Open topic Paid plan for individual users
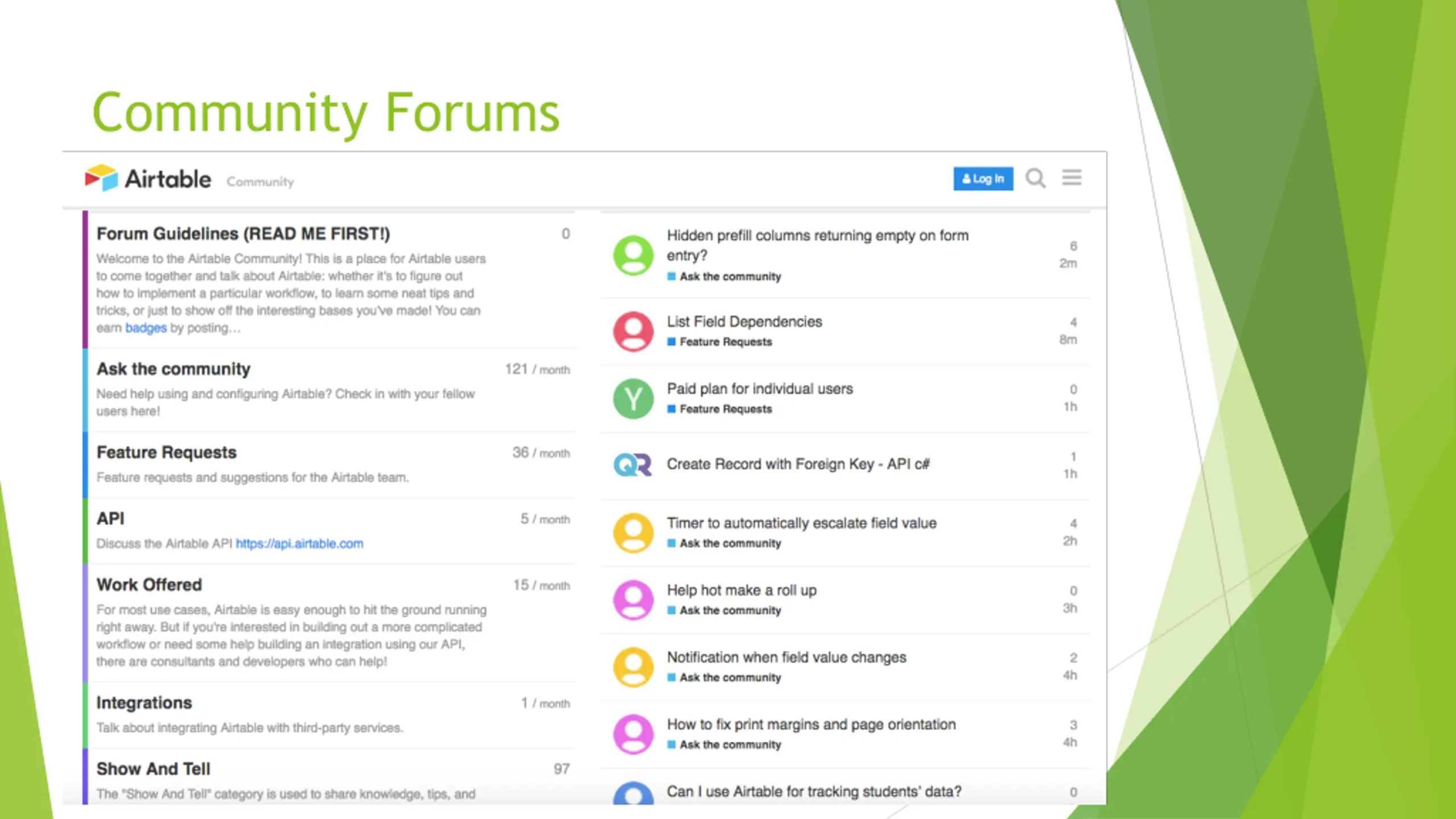Screen dimensions: 1456x819 [x=759, y=389]
